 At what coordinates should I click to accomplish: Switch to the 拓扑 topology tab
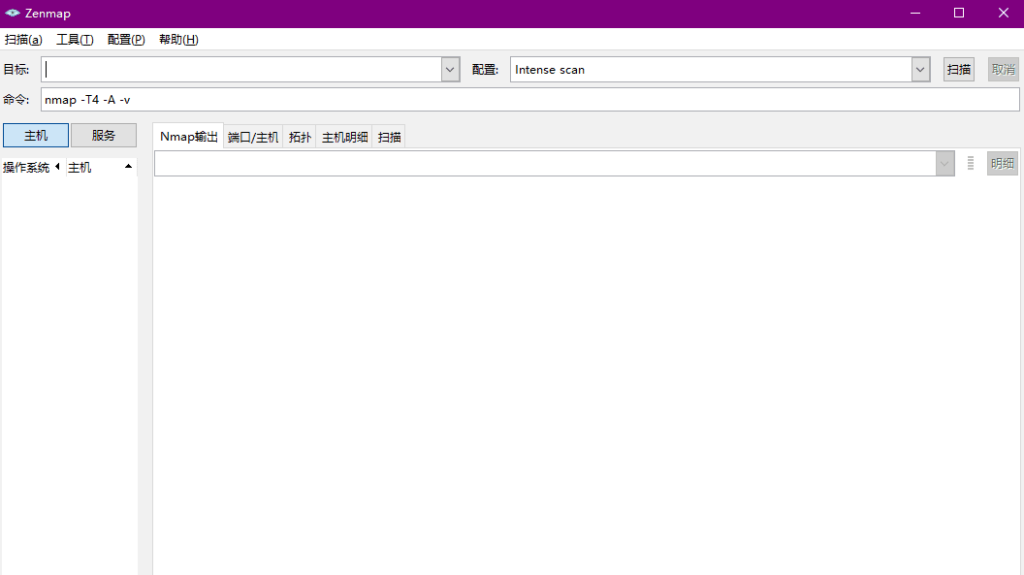300,137
